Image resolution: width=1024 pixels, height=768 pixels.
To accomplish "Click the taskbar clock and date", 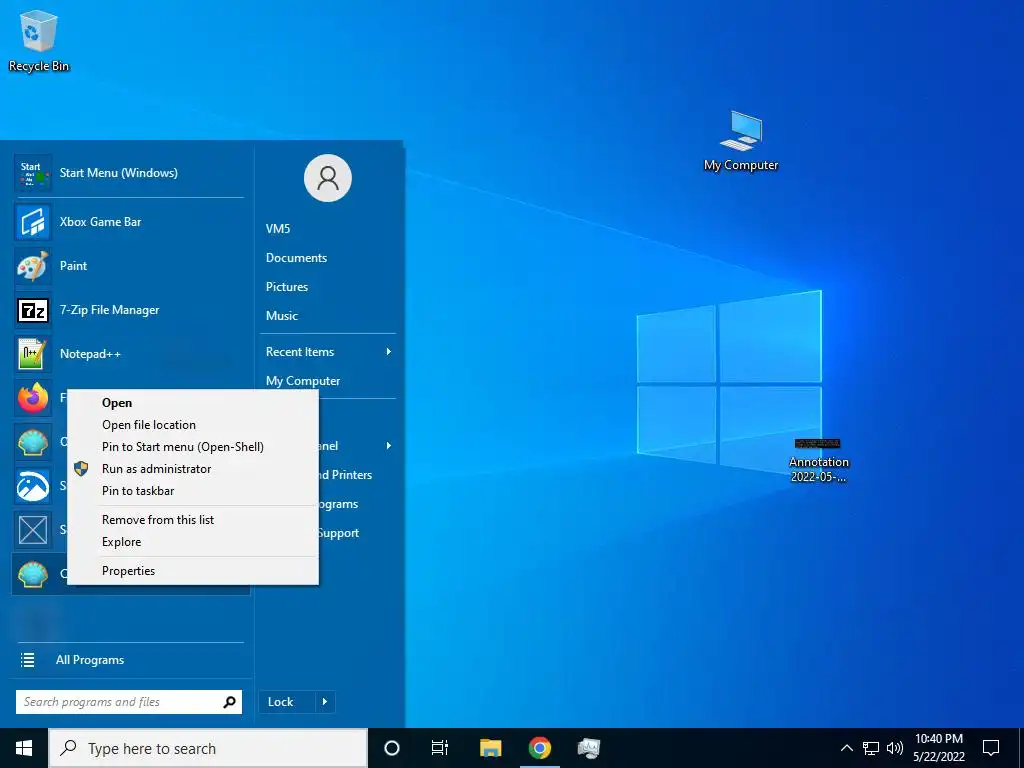I will [938, 748].
